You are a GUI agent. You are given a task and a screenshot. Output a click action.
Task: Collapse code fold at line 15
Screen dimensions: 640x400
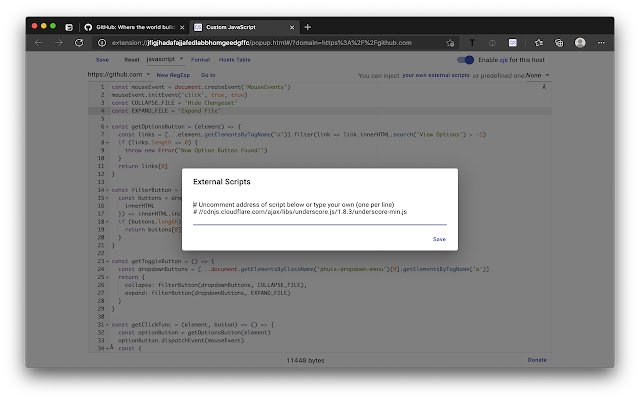[107, 198]
